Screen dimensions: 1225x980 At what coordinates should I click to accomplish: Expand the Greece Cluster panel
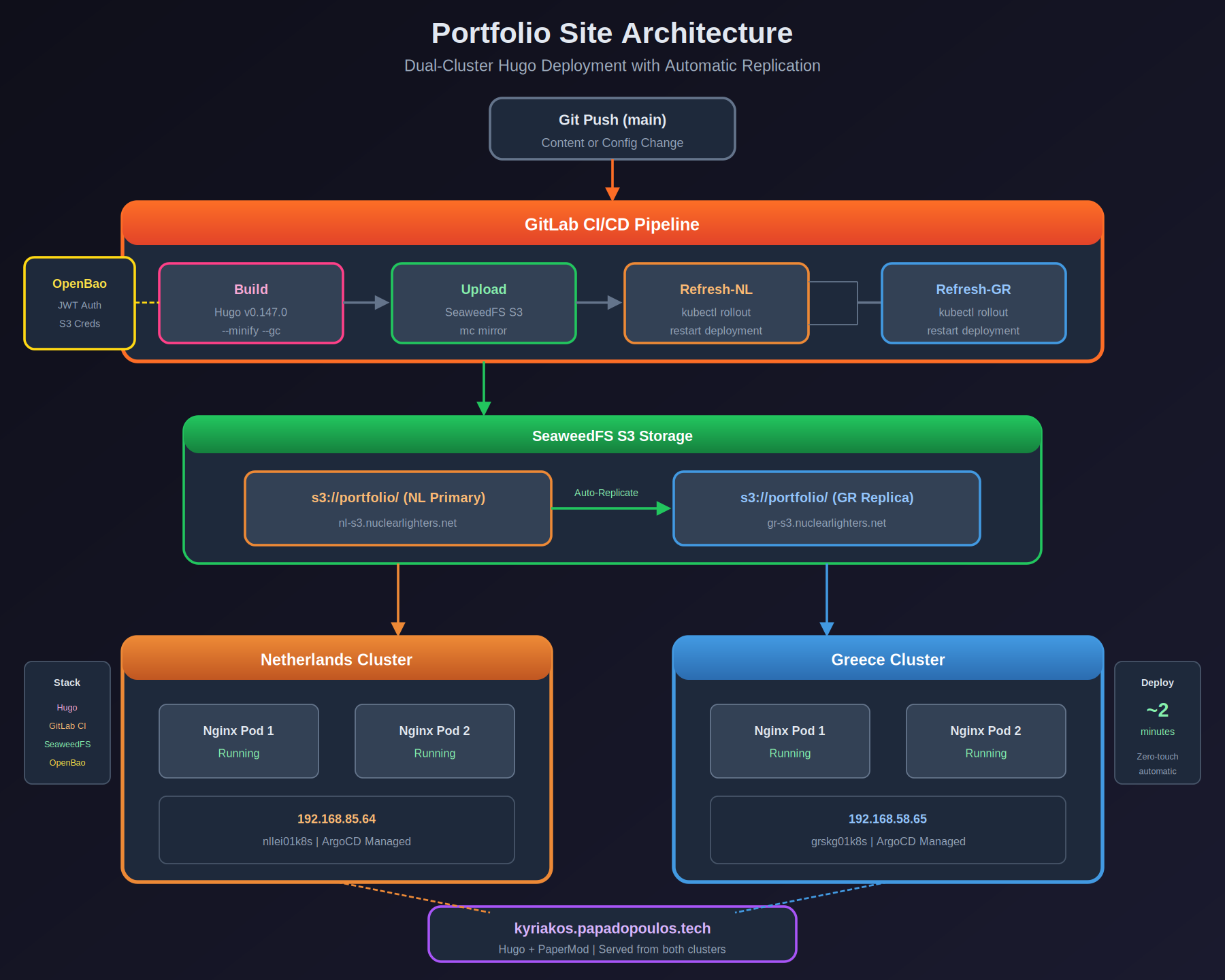click(887, 659)
